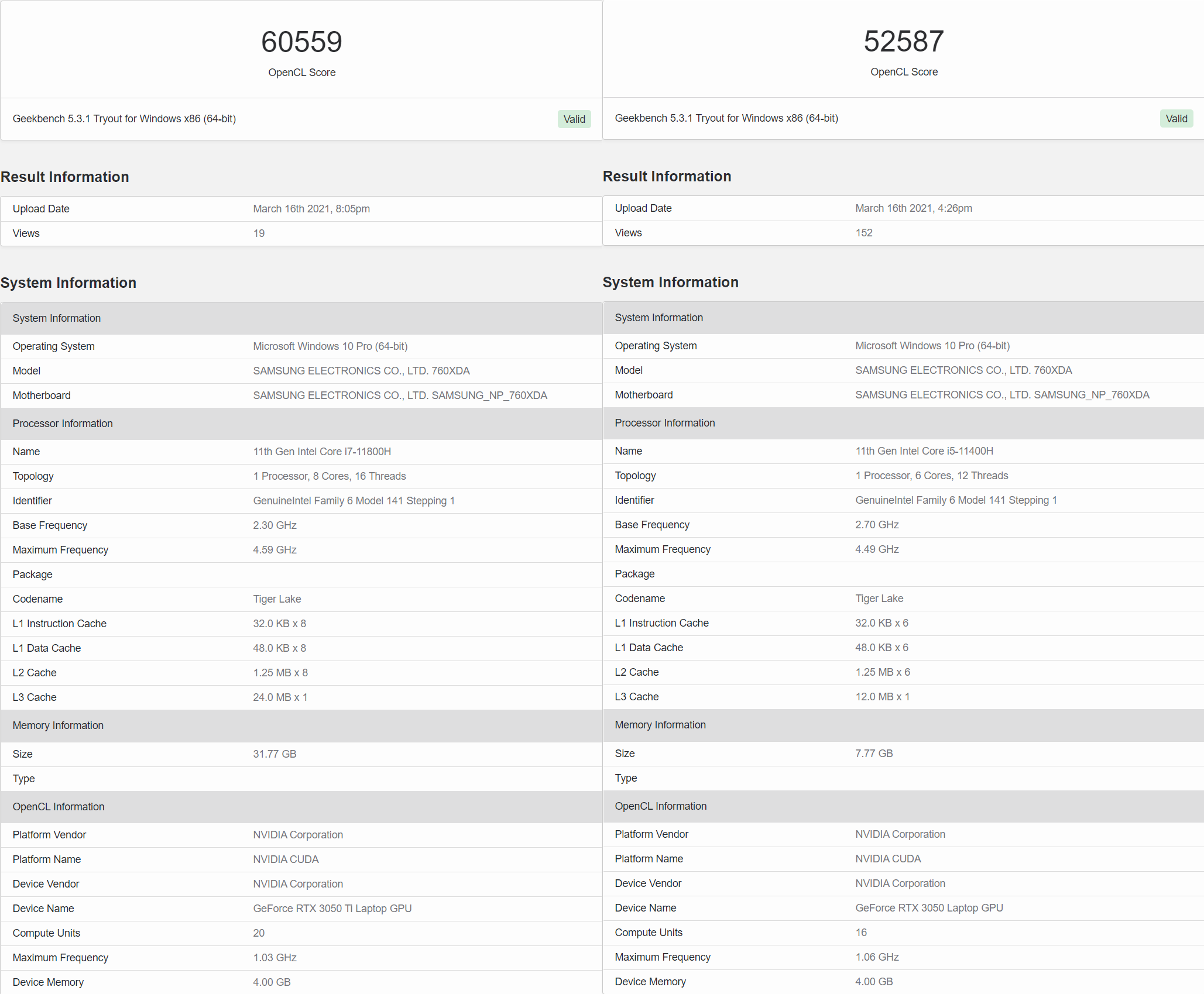Click GPU maximum frequency 1.03 GHz

click(275, 958)
